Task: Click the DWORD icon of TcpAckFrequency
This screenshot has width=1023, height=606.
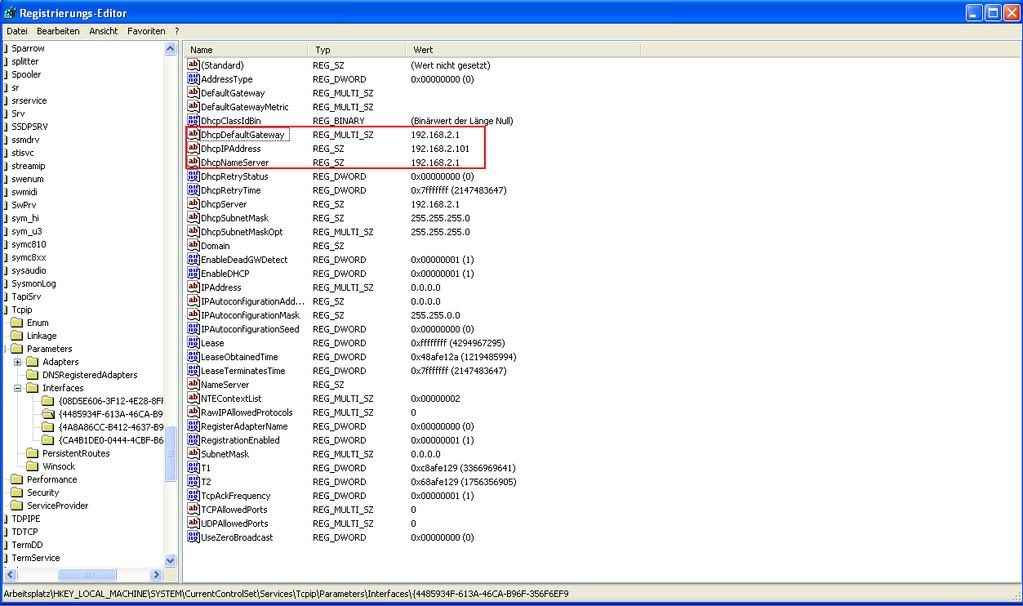Action: [193, 495]
